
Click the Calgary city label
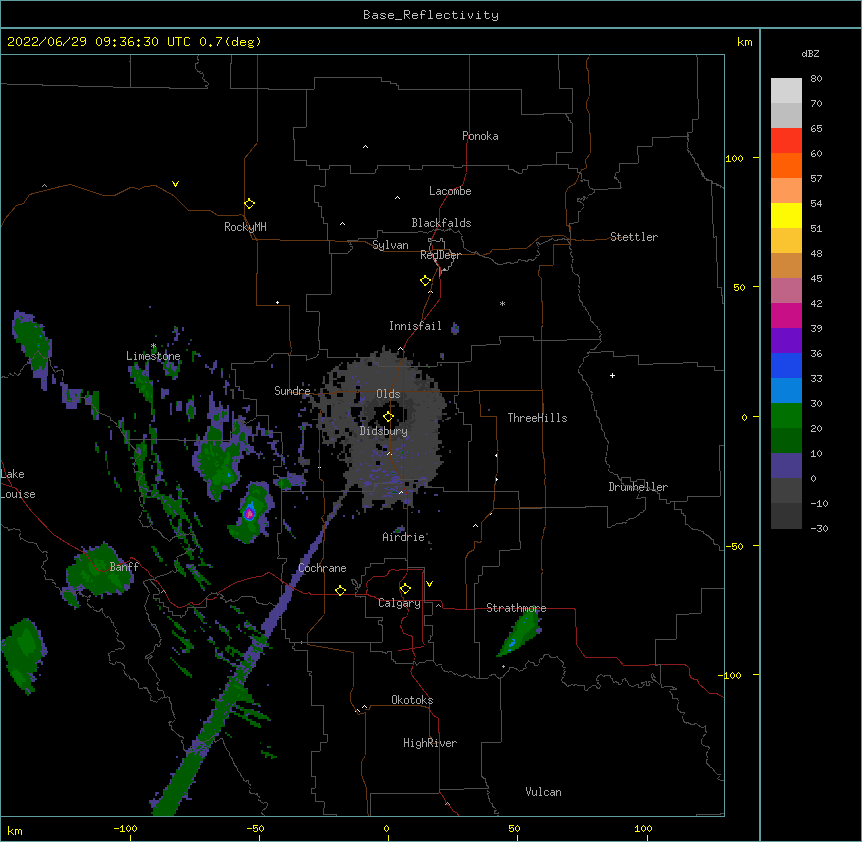point(399,603)
